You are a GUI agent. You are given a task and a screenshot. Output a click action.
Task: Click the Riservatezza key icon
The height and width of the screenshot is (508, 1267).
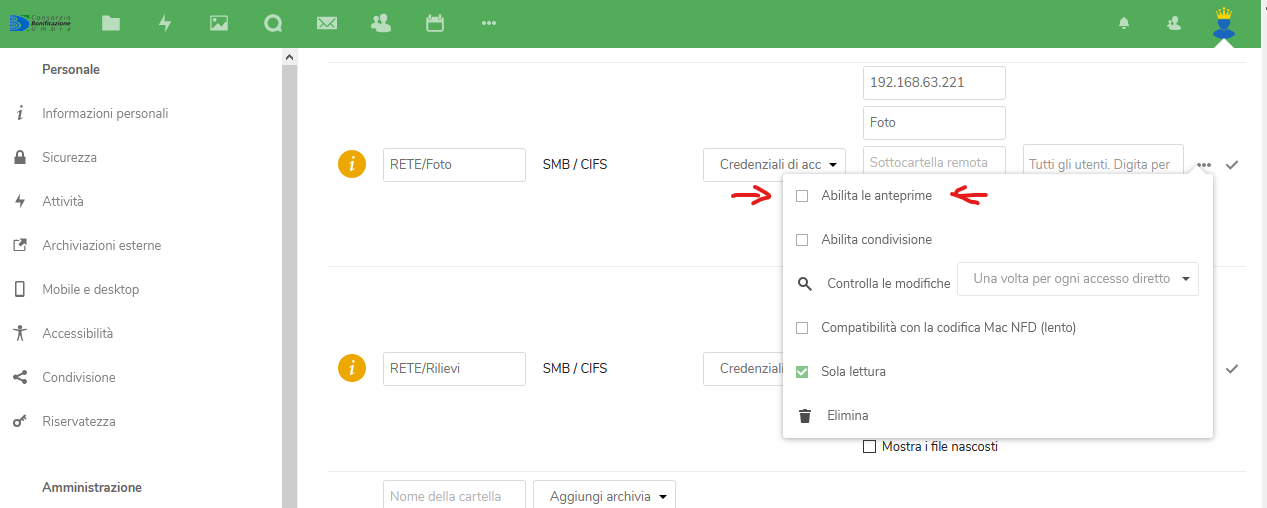click(x=20, y=421)
